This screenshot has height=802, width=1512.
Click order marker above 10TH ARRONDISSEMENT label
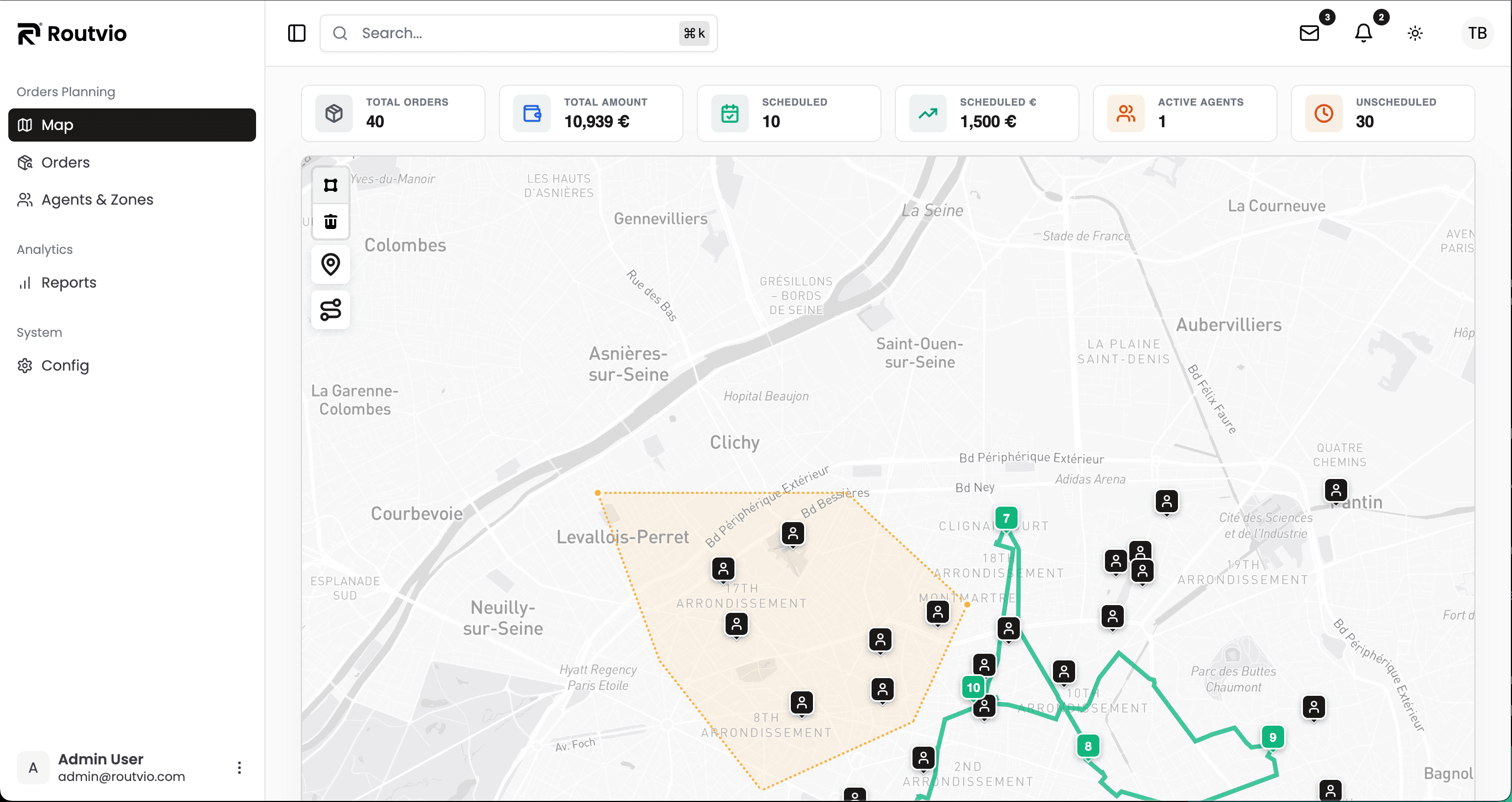click(x=1063, y=671)
